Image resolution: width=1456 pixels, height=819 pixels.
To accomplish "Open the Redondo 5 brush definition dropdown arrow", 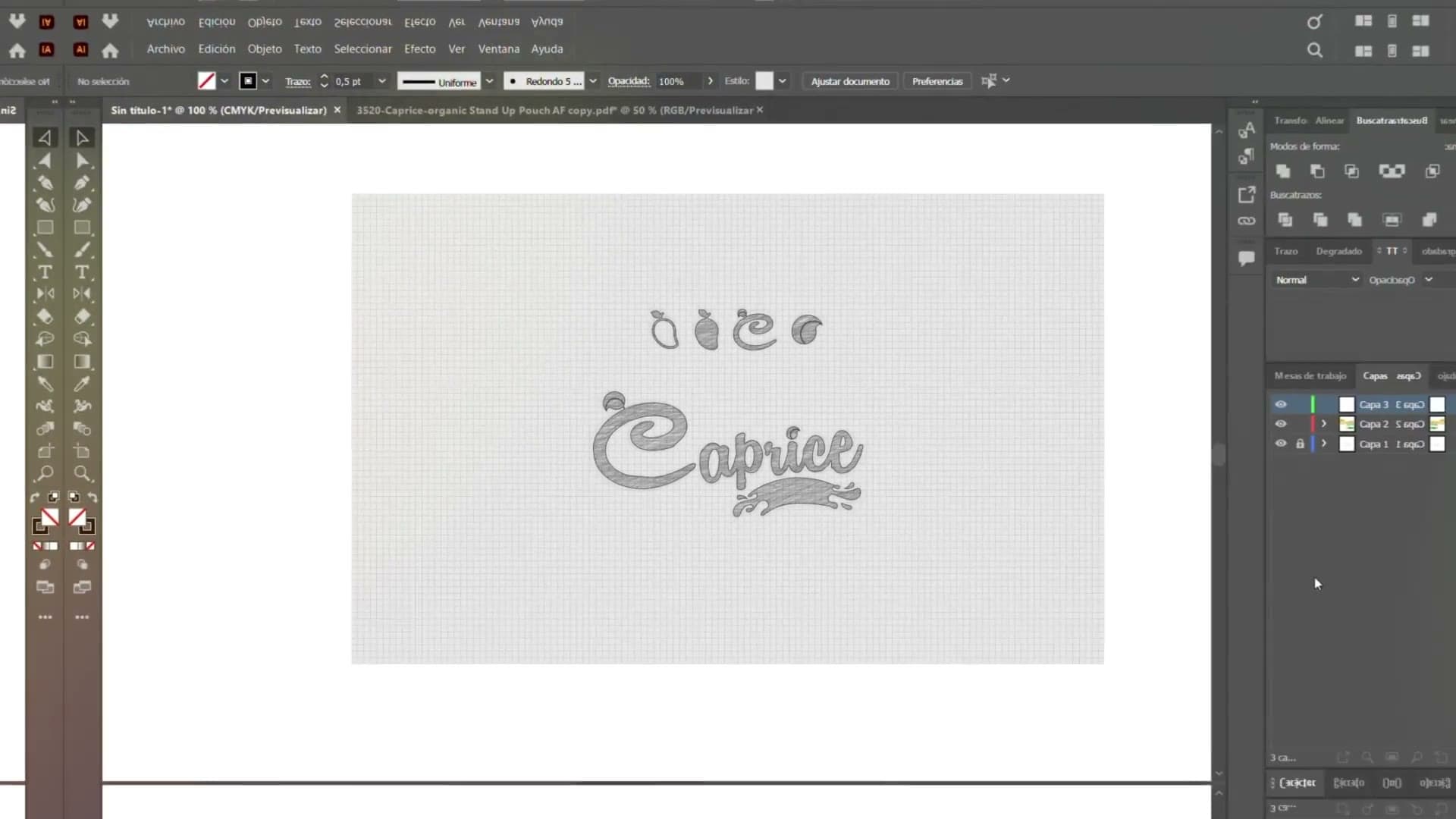I will pyautogui.click(x=593, y=81).
